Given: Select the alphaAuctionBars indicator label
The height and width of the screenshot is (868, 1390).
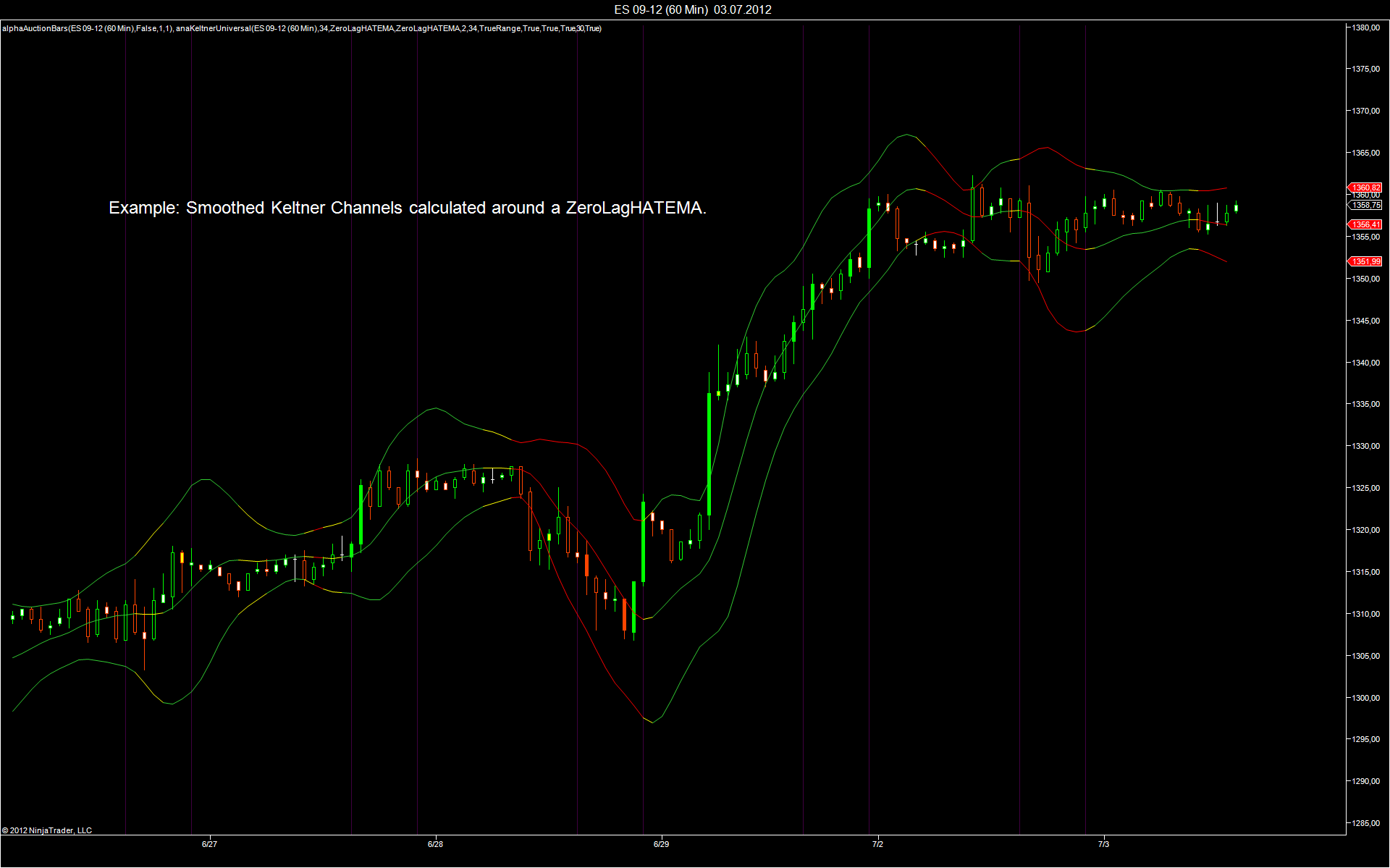Looking at the screenshot, I should [x=88, y=28].
